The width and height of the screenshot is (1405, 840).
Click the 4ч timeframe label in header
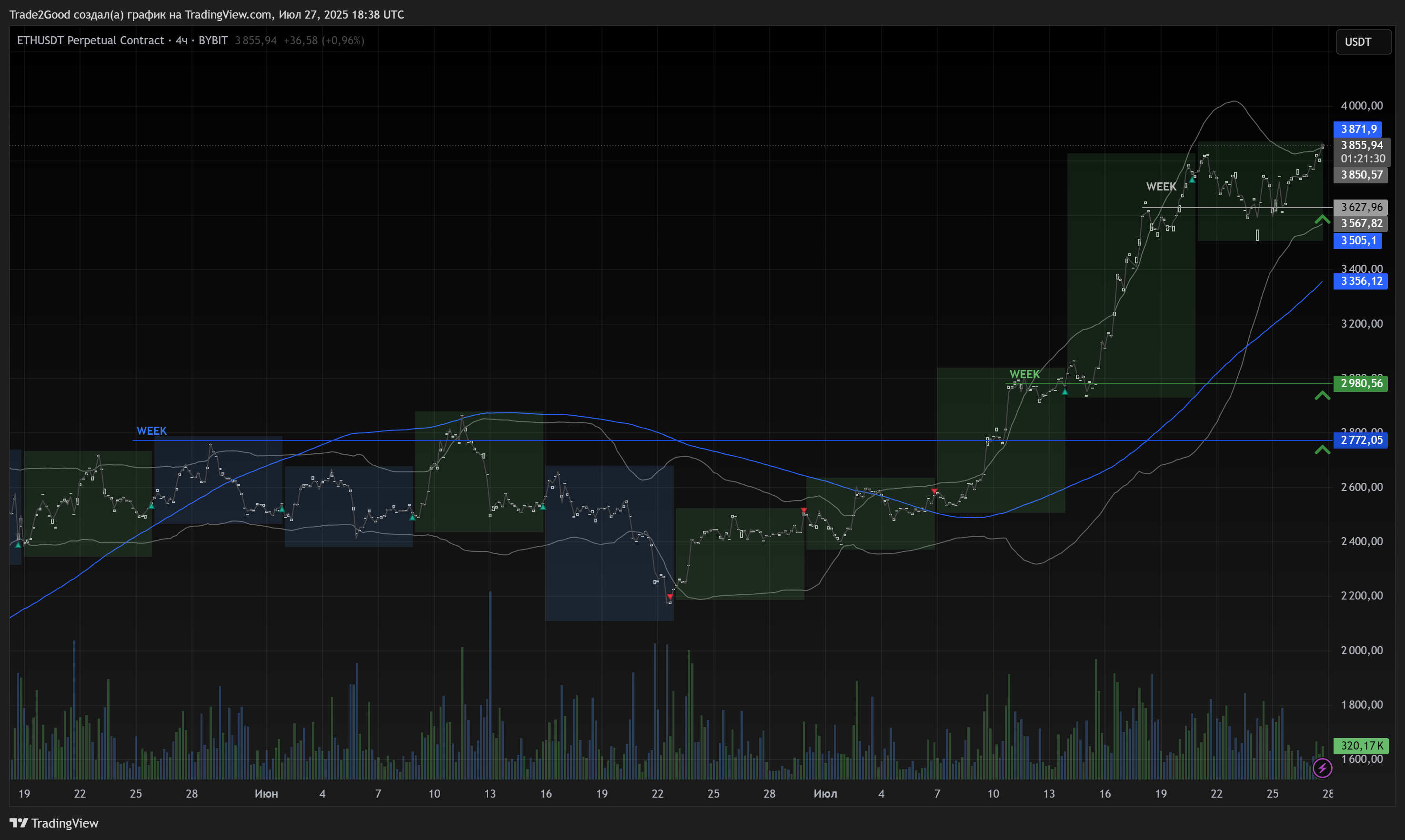pyautogui.click(x=181, y=40)
